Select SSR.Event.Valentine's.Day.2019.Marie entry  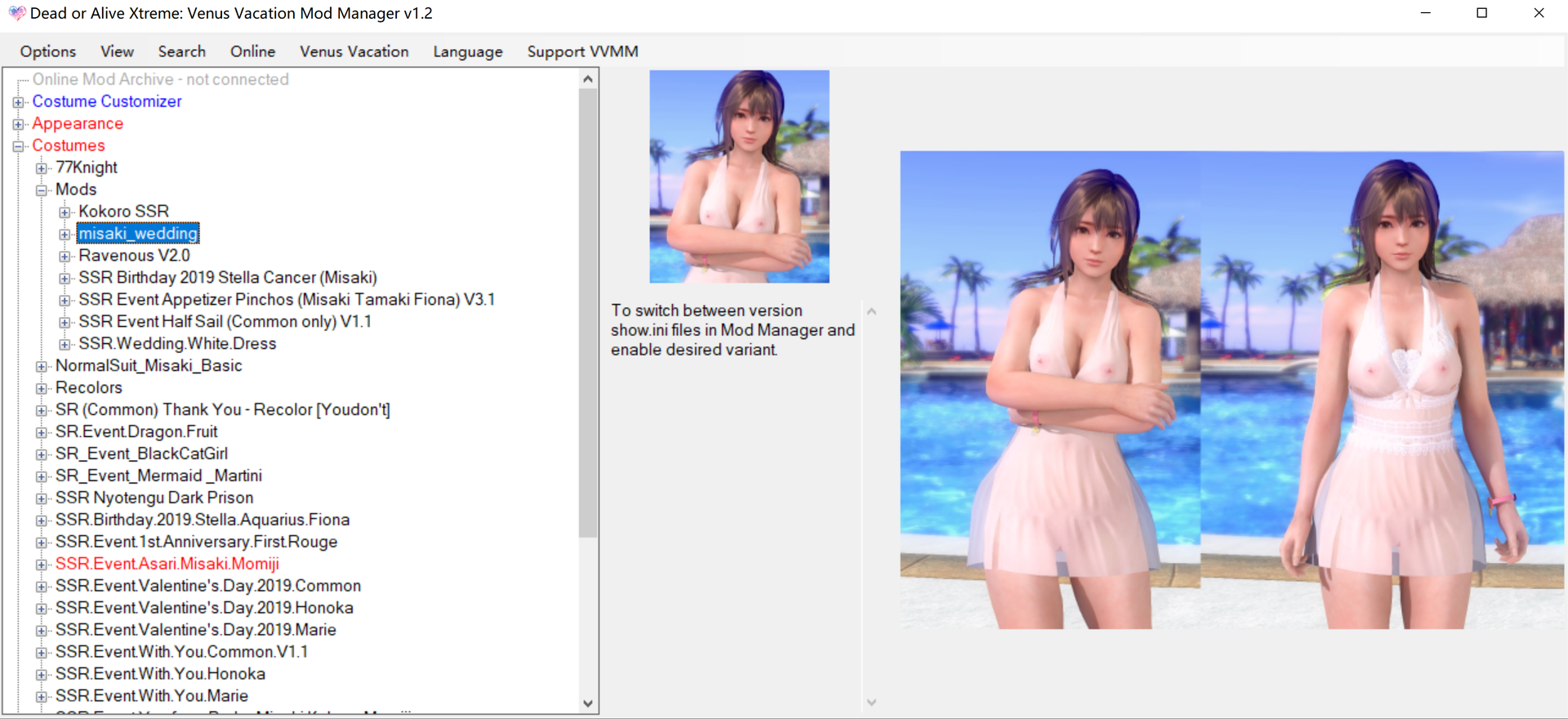(x=196, y=631)
